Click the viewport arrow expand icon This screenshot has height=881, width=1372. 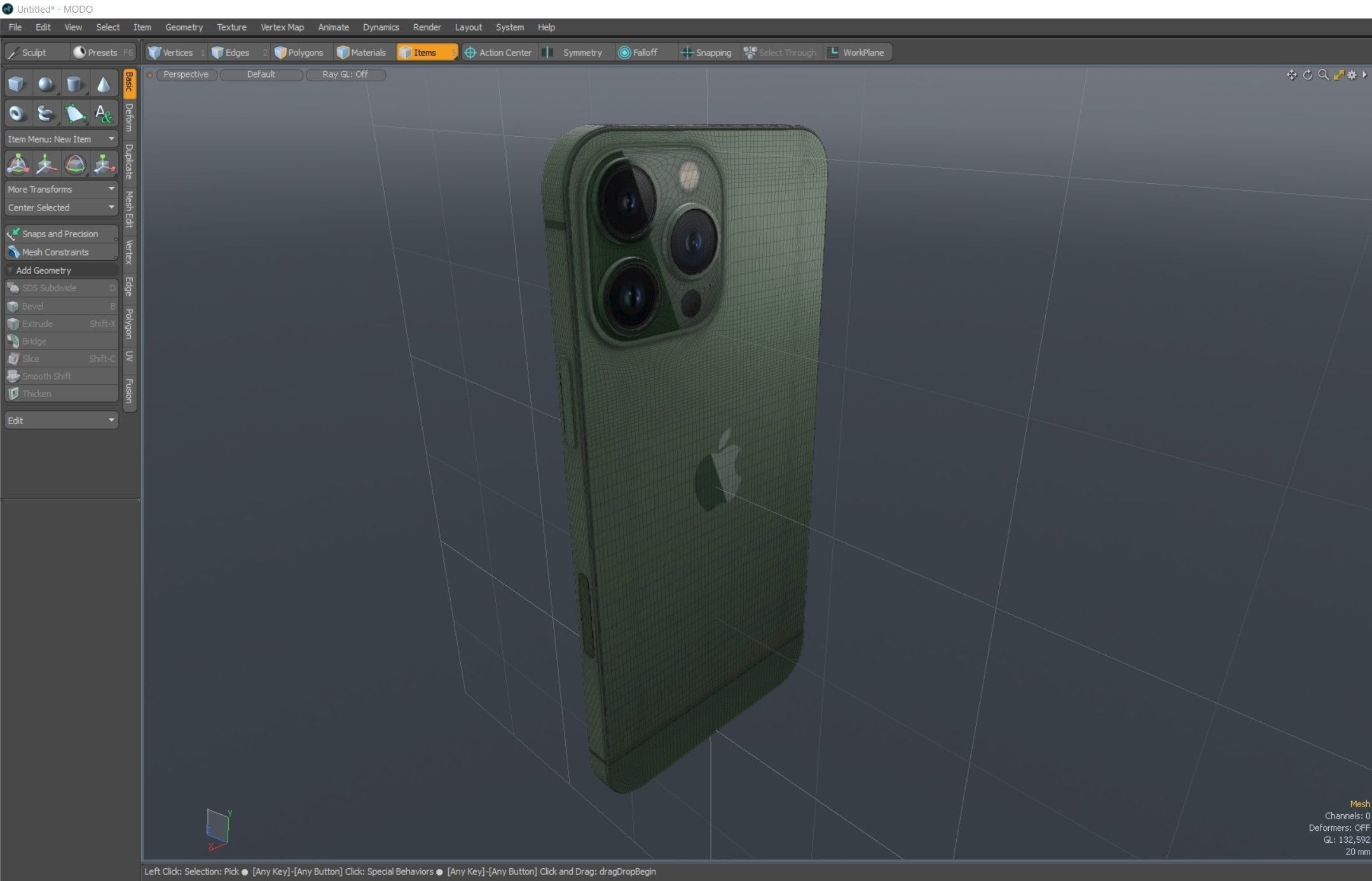[1364, 75]
